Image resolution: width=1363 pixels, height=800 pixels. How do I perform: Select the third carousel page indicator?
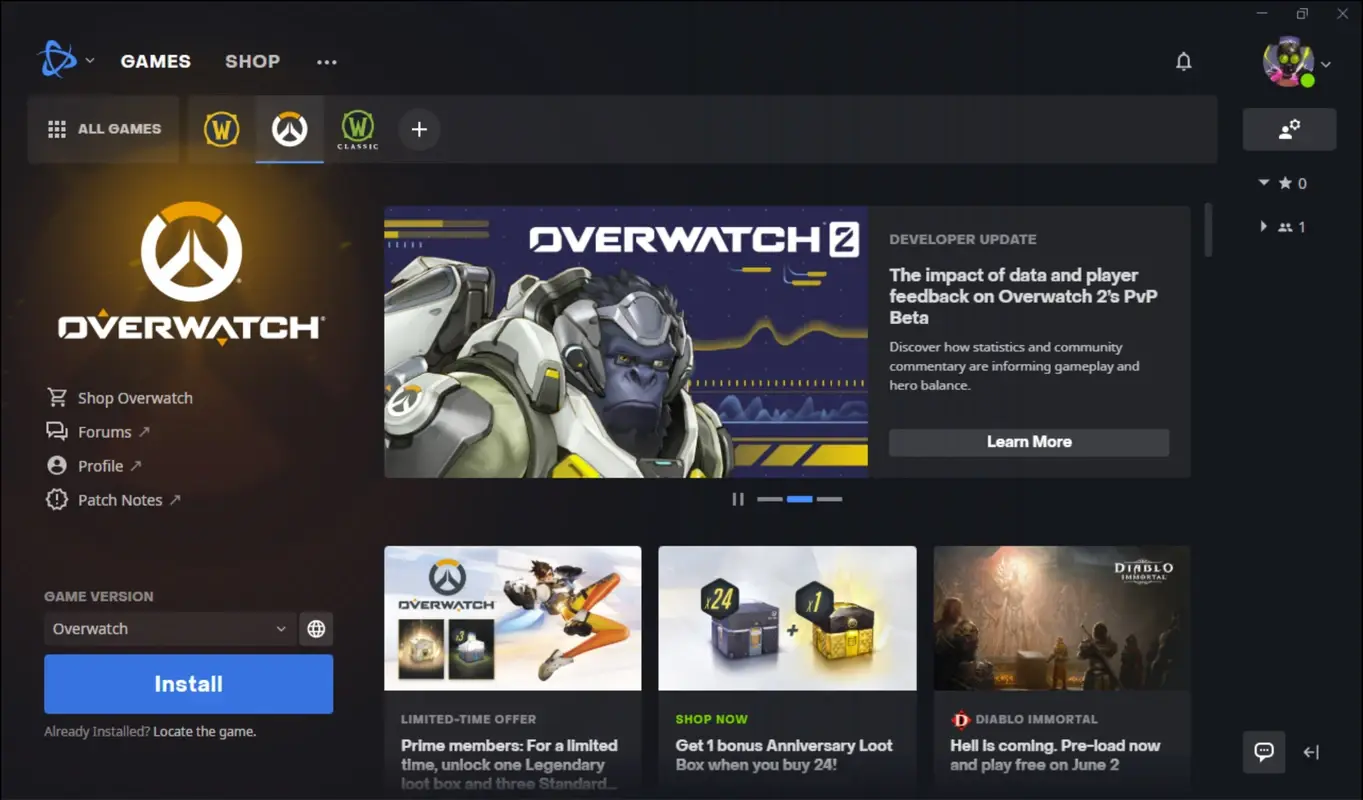[830, 498]
